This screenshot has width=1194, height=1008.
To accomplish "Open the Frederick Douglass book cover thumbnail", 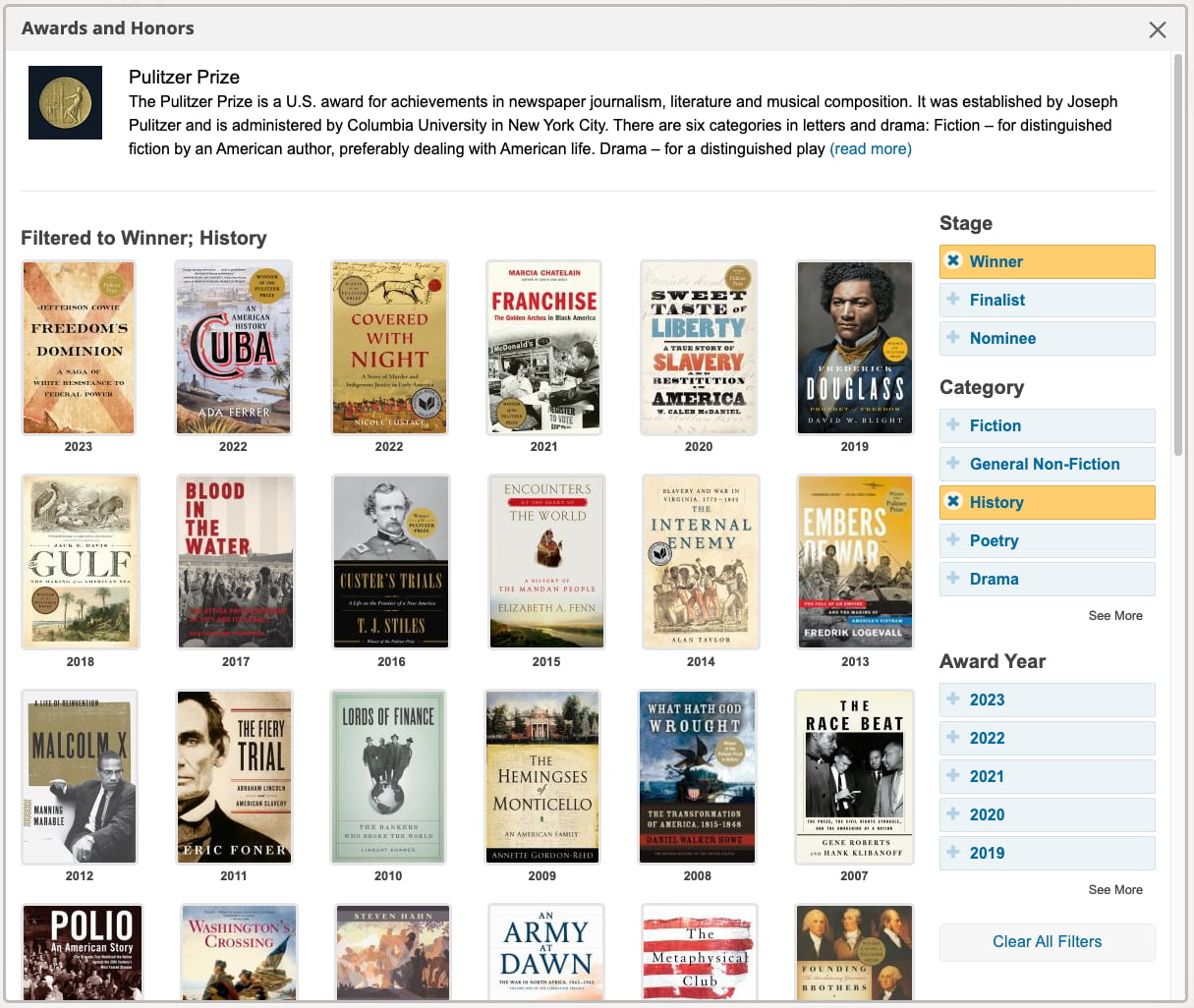I will [x=855, y=348].
